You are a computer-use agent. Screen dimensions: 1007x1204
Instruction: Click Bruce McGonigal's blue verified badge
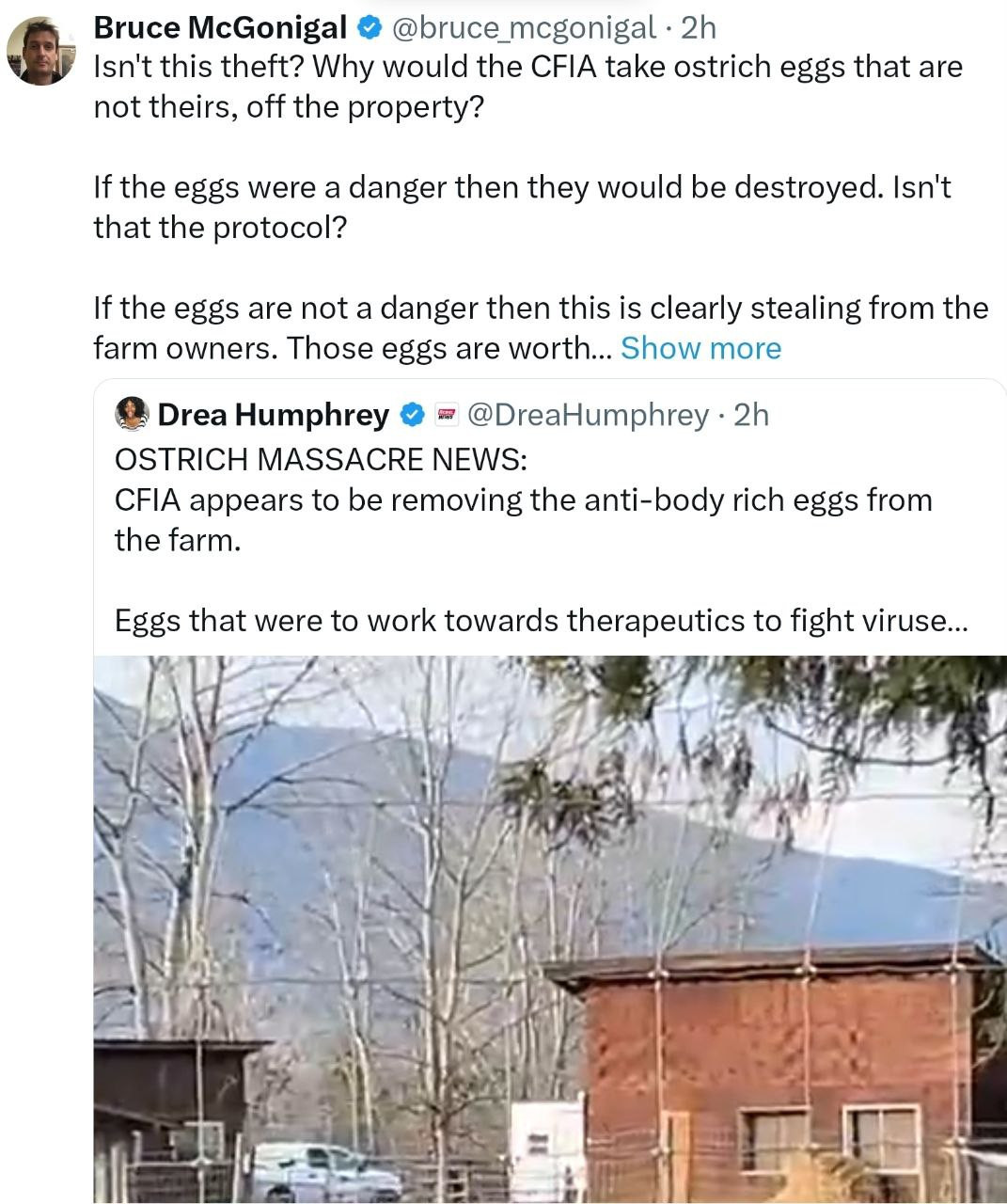tap(368, 28)
